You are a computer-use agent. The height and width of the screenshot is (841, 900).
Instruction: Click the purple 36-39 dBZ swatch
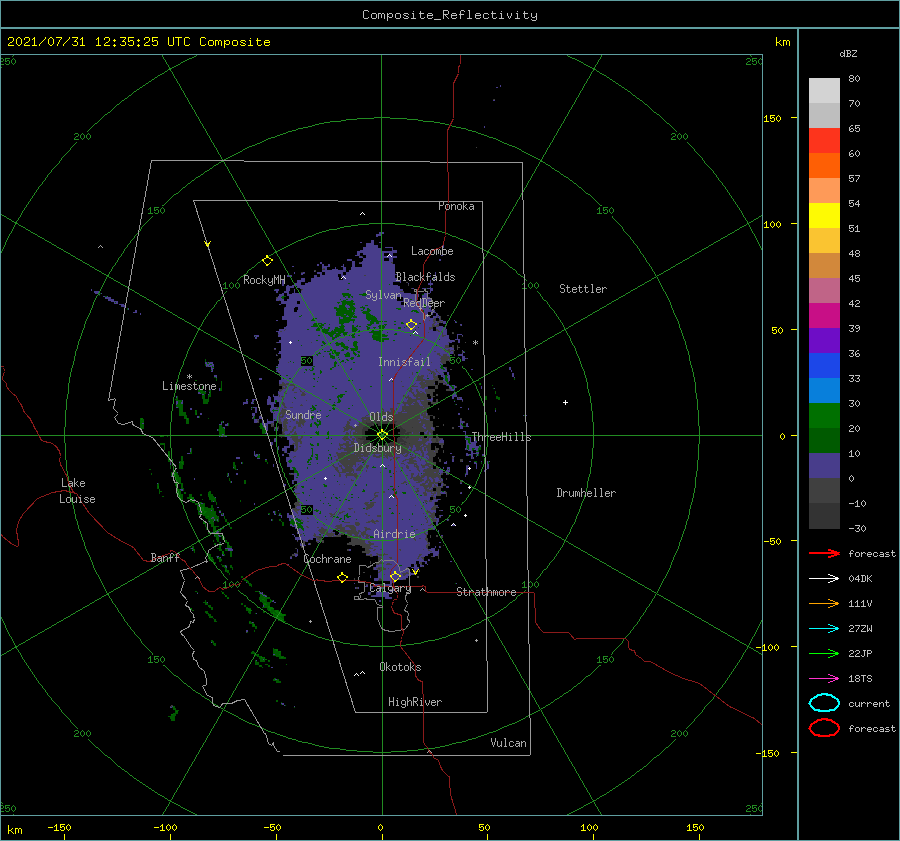(x=824, y=341)
